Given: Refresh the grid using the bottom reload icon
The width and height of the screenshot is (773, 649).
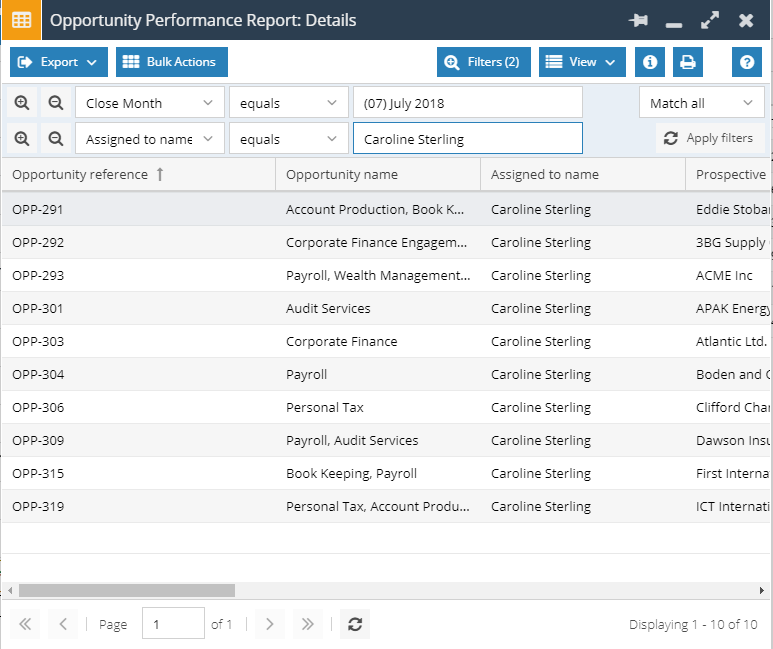Looking at the screenshot, I should click(x=354, y=624).
